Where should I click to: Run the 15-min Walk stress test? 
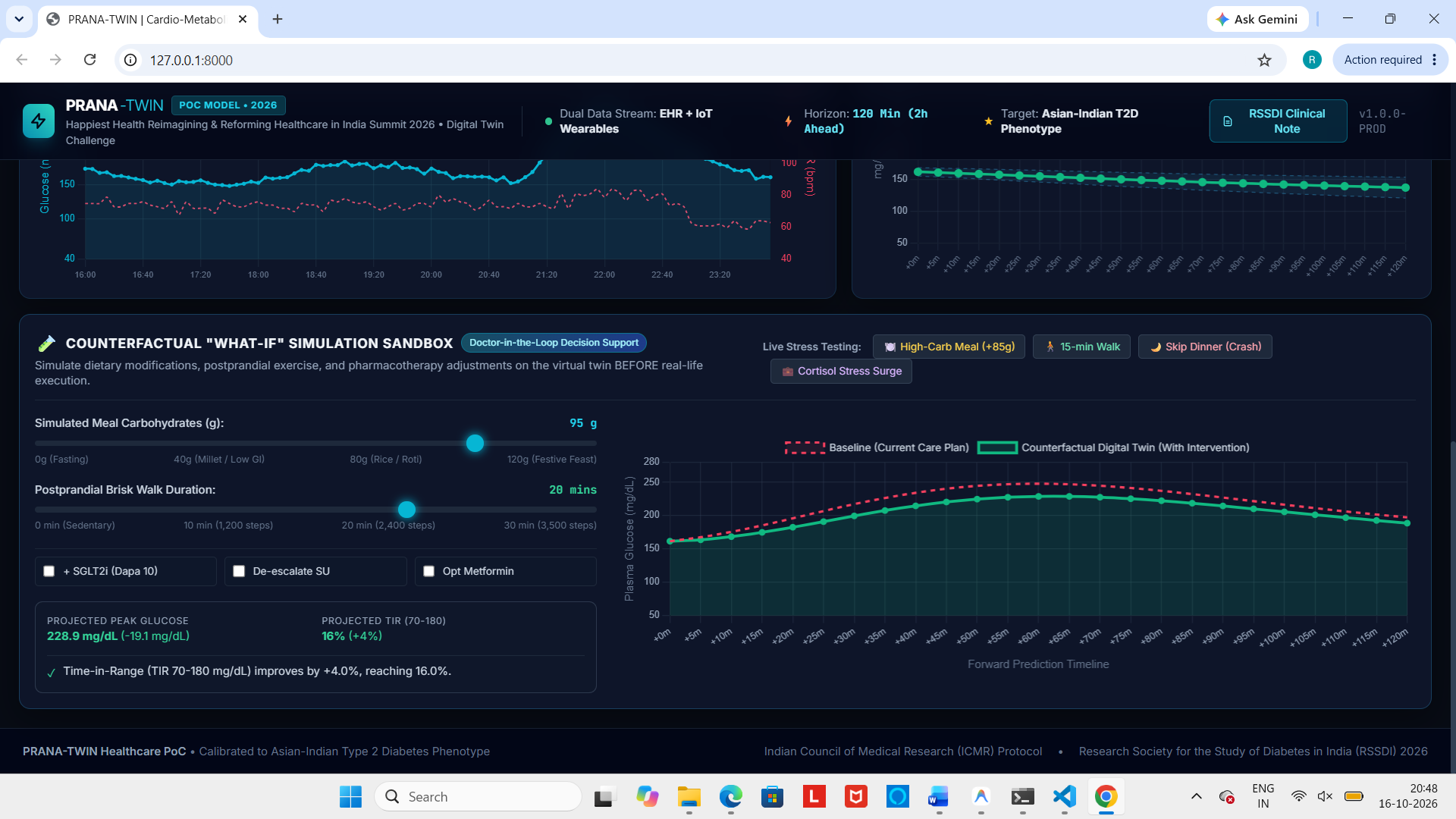[x=1081, y=347]
